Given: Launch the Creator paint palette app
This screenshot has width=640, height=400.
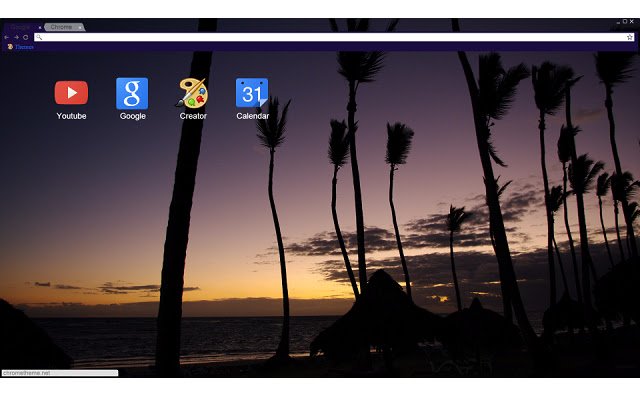Looking at the screenshot, I should coord(192,93).
